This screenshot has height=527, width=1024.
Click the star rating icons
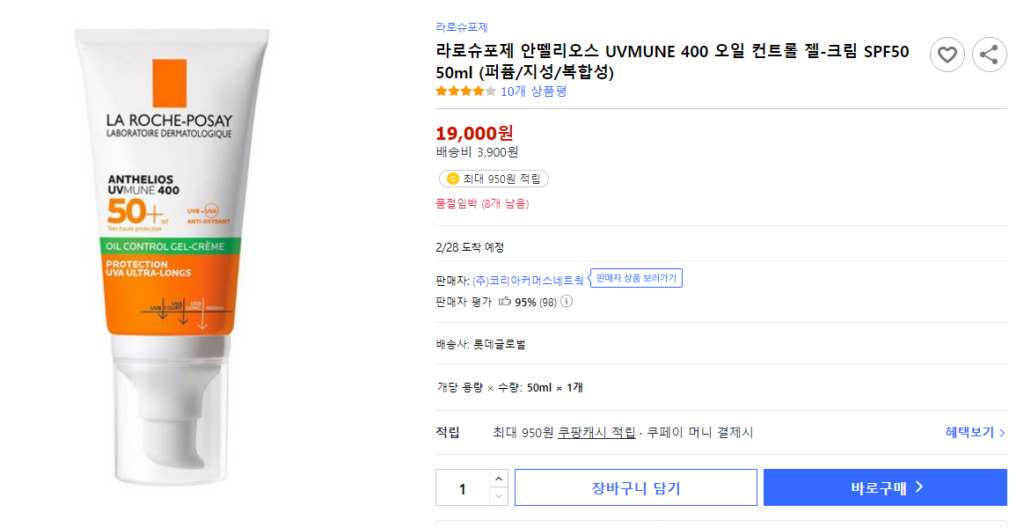[465, 91]
